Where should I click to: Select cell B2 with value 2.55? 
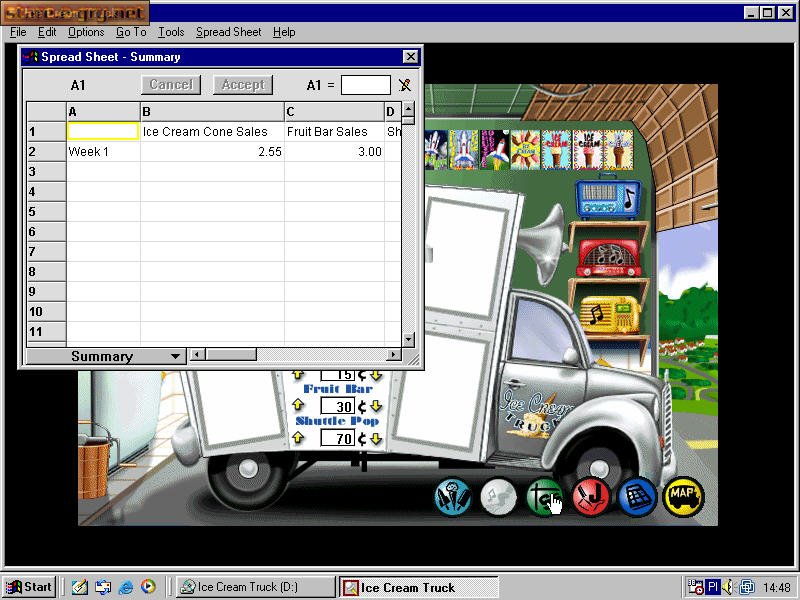pos(212,152)
